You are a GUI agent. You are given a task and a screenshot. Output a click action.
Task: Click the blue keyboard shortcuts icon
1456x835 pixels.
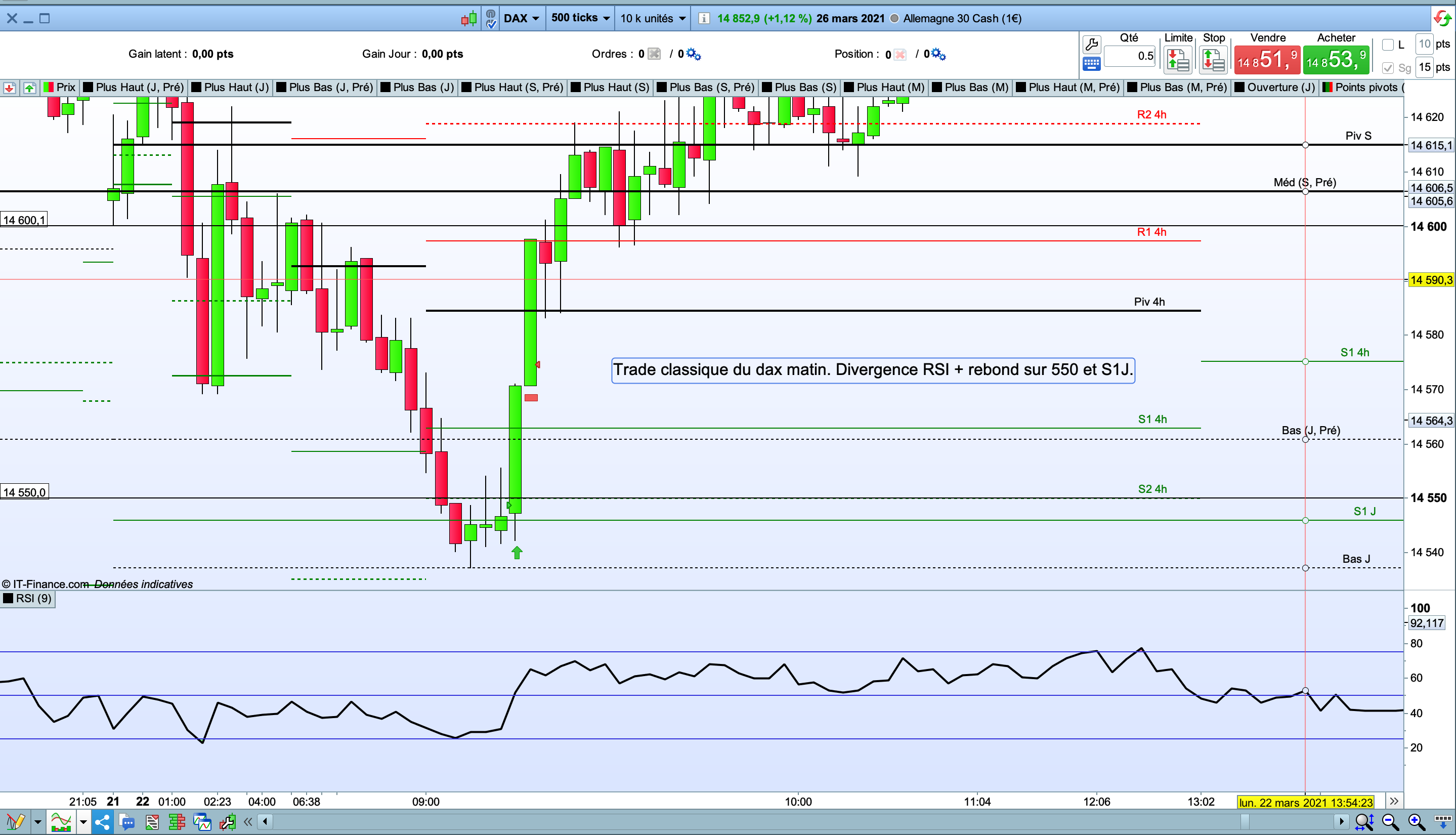1091,64
